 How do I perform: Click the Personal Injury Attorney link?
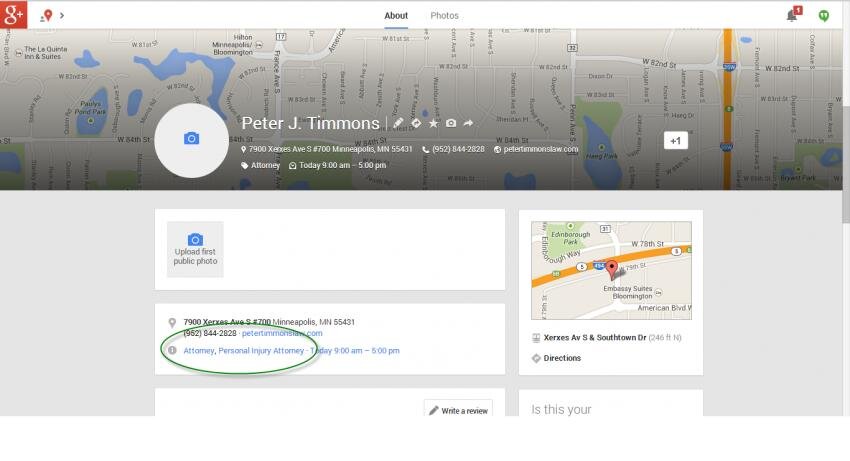coord(261,351)
